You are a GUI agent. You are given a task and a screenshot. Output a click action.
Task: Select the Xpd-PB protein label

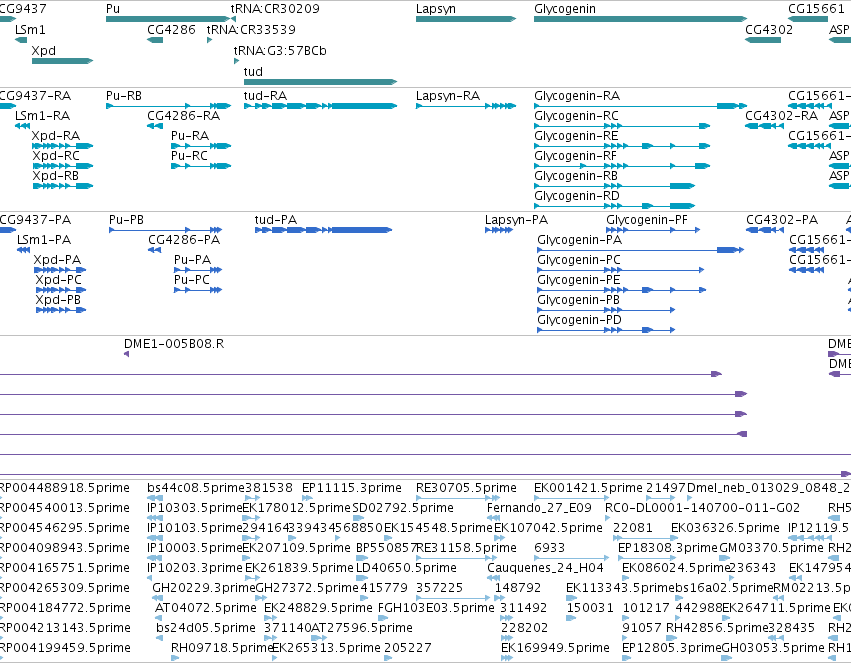(58, 300)
